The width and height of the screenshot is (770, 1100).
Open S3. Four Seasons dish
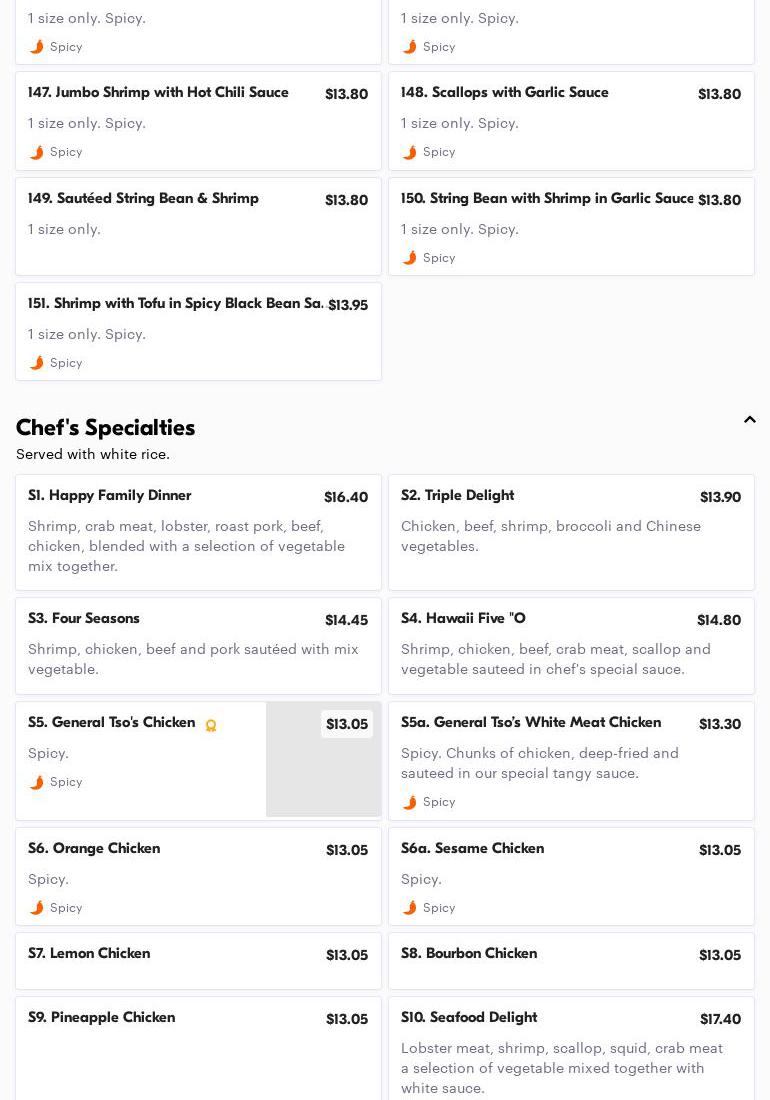[x=198, y=646]
